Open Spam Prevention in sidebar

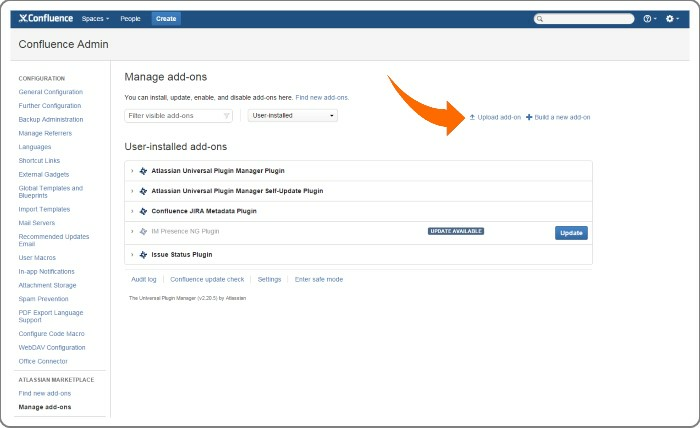43,299
